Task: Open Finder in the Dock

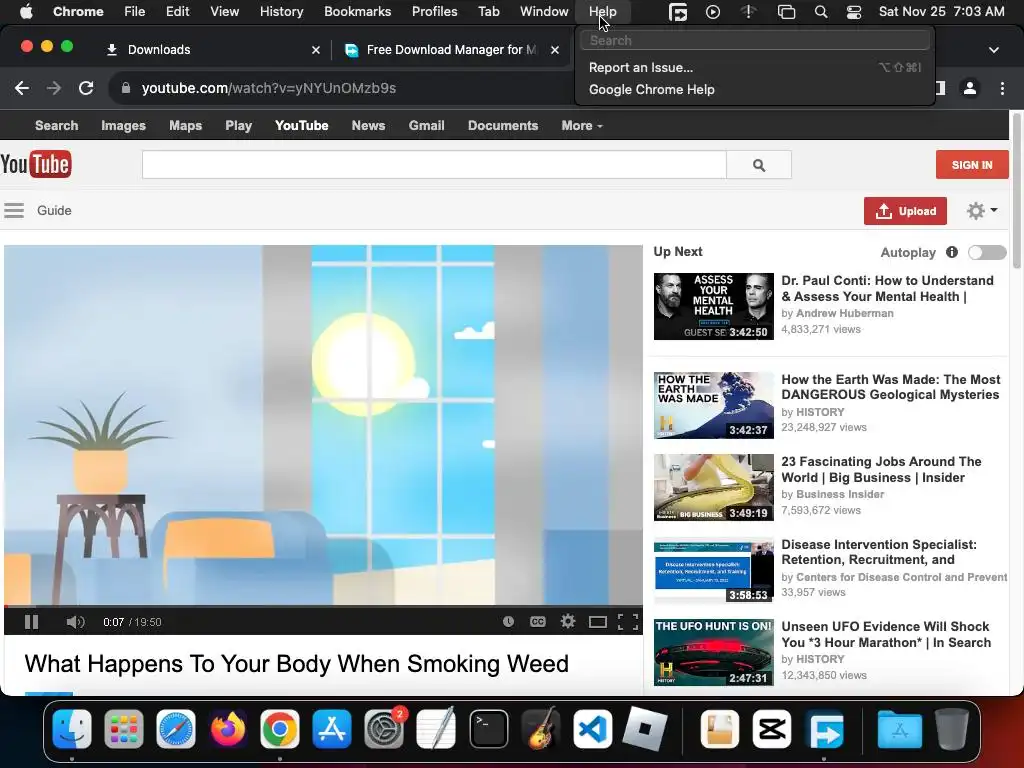Action: point(72,729)
